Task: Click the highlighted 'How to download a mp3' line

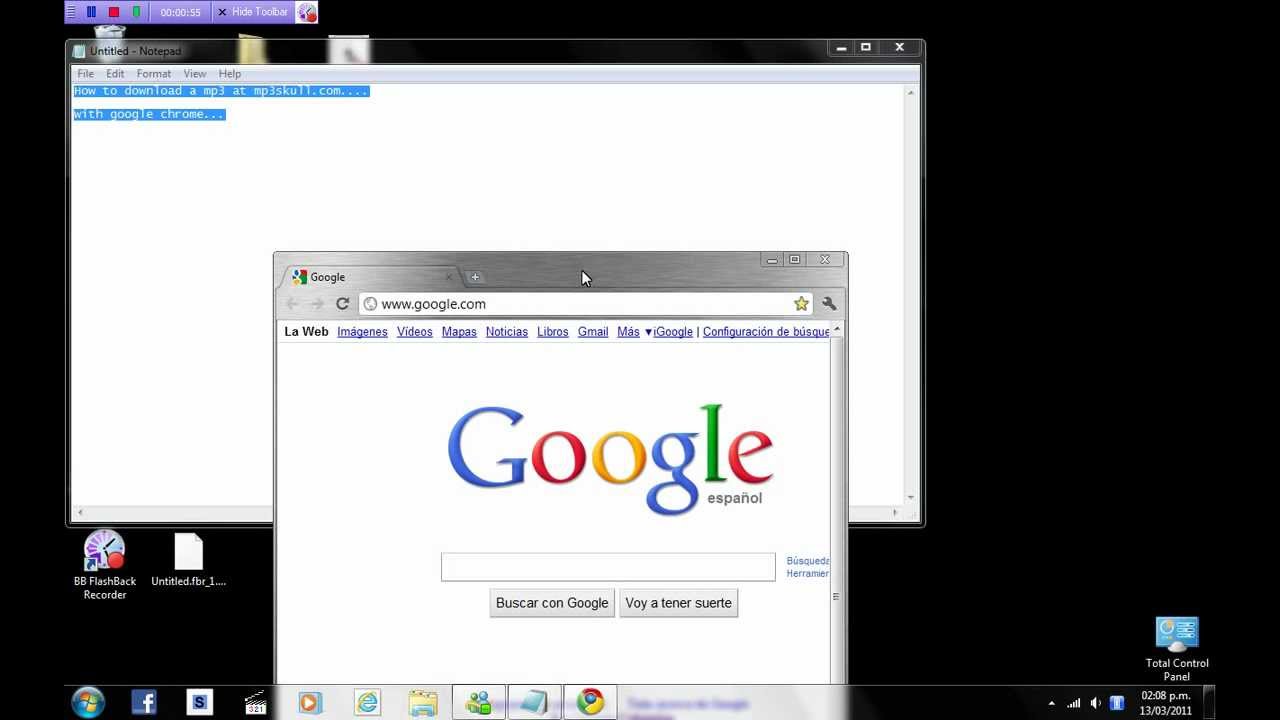Action: click(221, 91)
